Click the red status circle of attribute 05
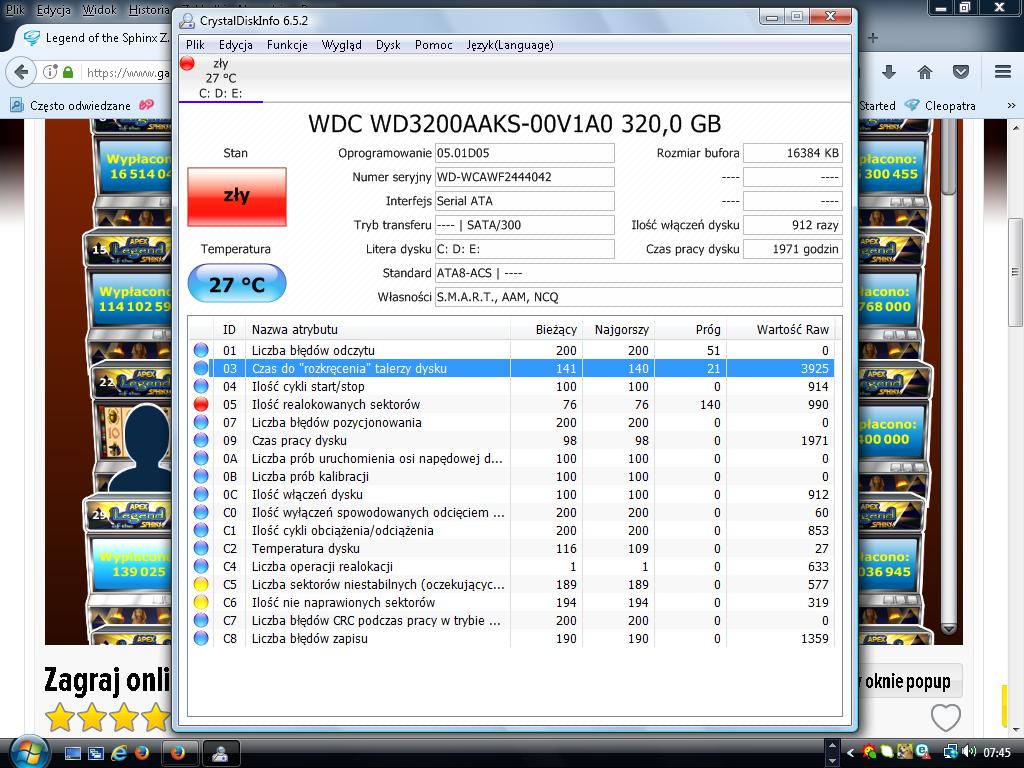 [201, 404]
